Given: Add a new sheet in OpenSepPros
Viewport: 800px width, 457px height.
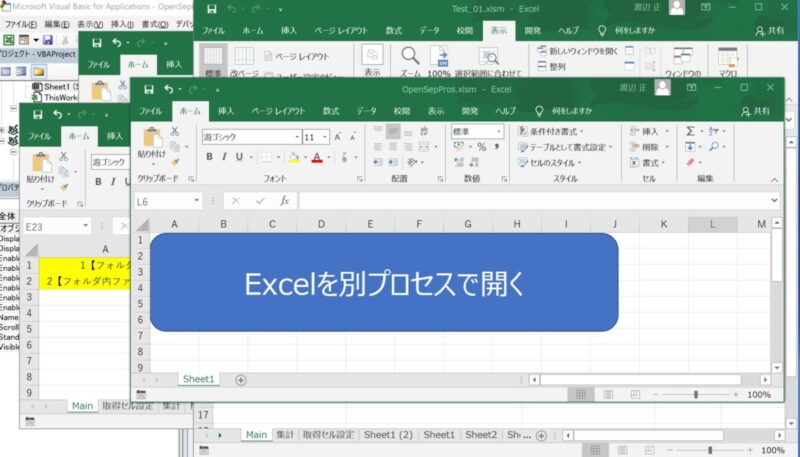Looking at the screenshot, I should coord(241,379).
